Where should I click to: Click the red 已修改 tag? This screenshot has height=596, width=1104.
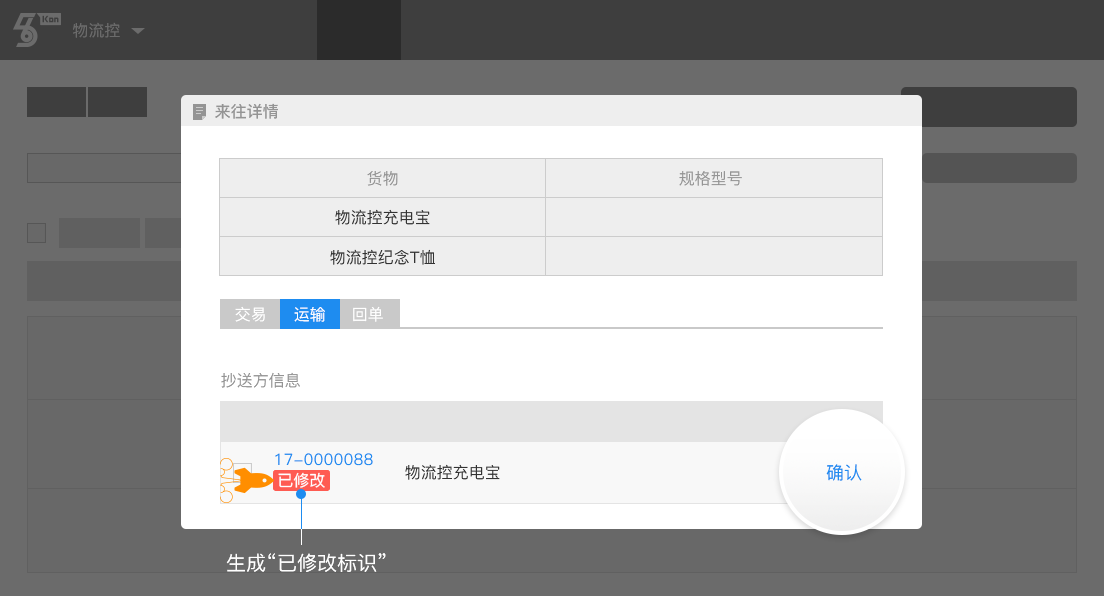(x=301, y=480)
